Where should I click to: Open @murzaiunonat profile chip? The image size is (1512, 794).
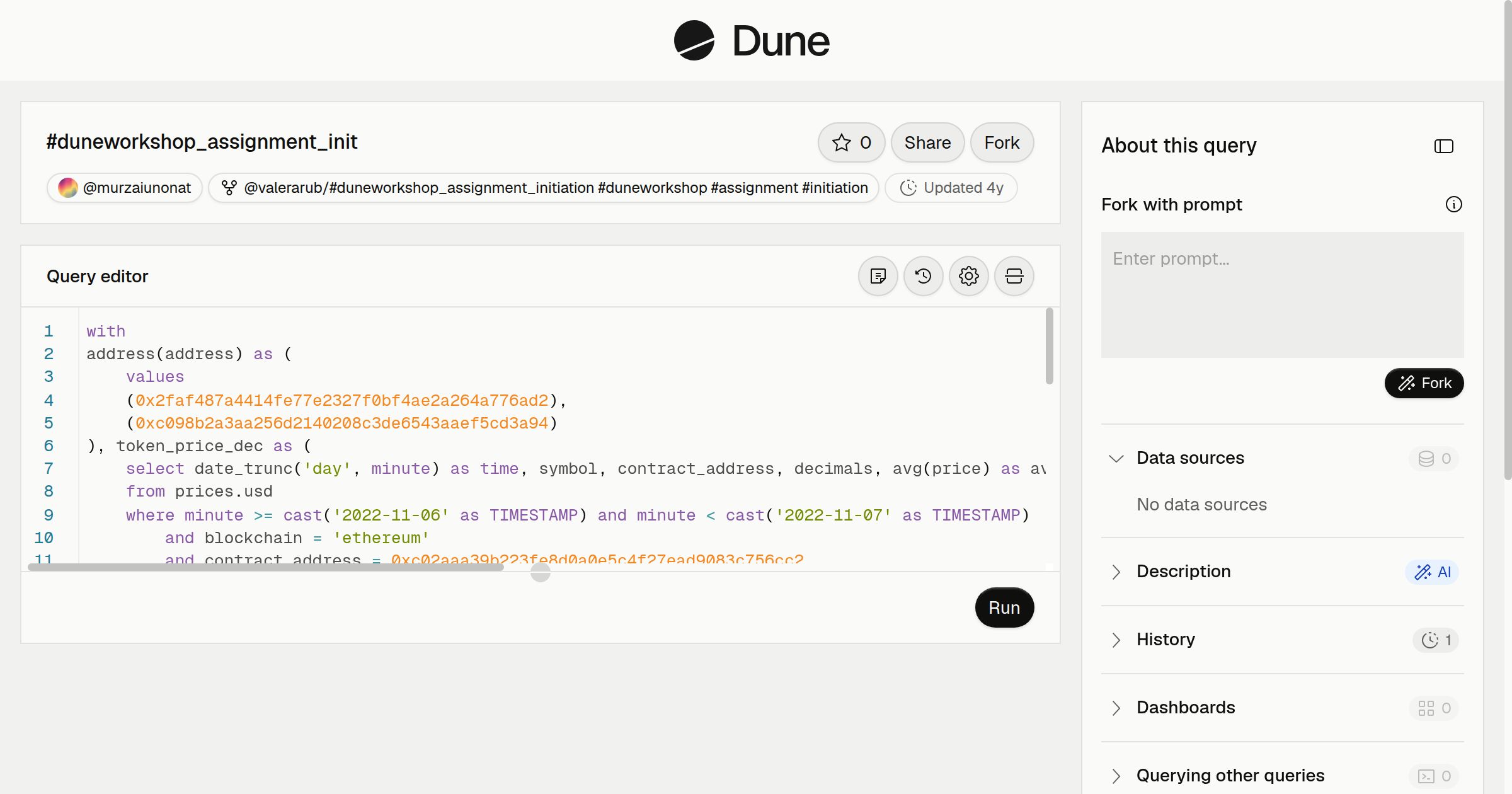(125, 188)
